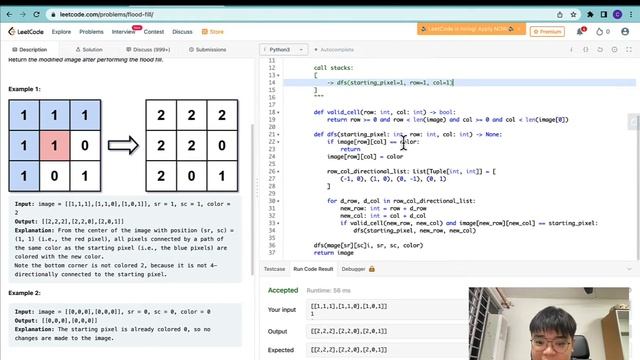The width and height of the screenshot is (640, 360).
Task: Click the Example 1 flood fill diagram
Action: coord(123,146)
